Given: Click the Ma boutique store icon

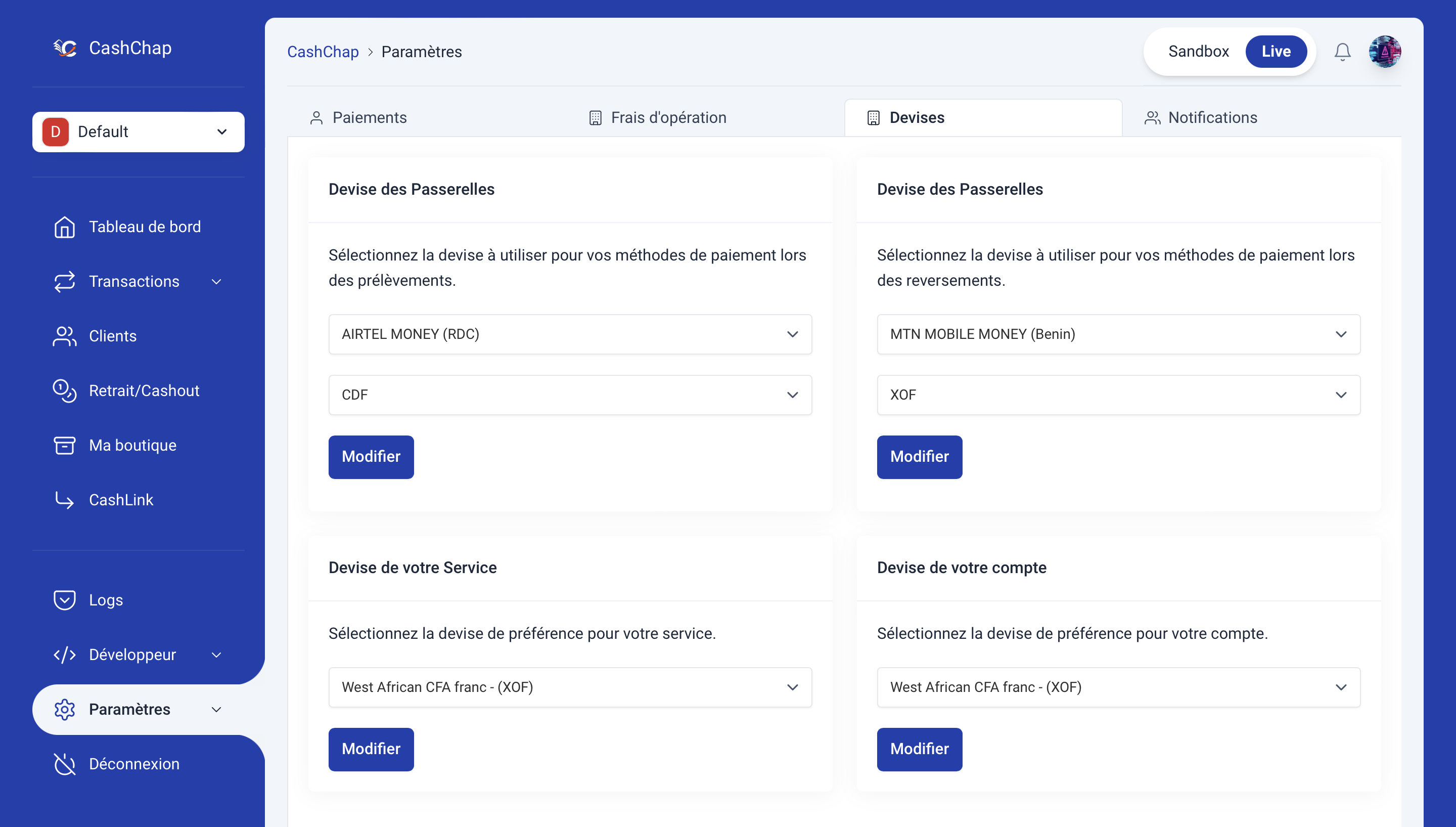Looking at the screenshot, I should coord(64,445).
